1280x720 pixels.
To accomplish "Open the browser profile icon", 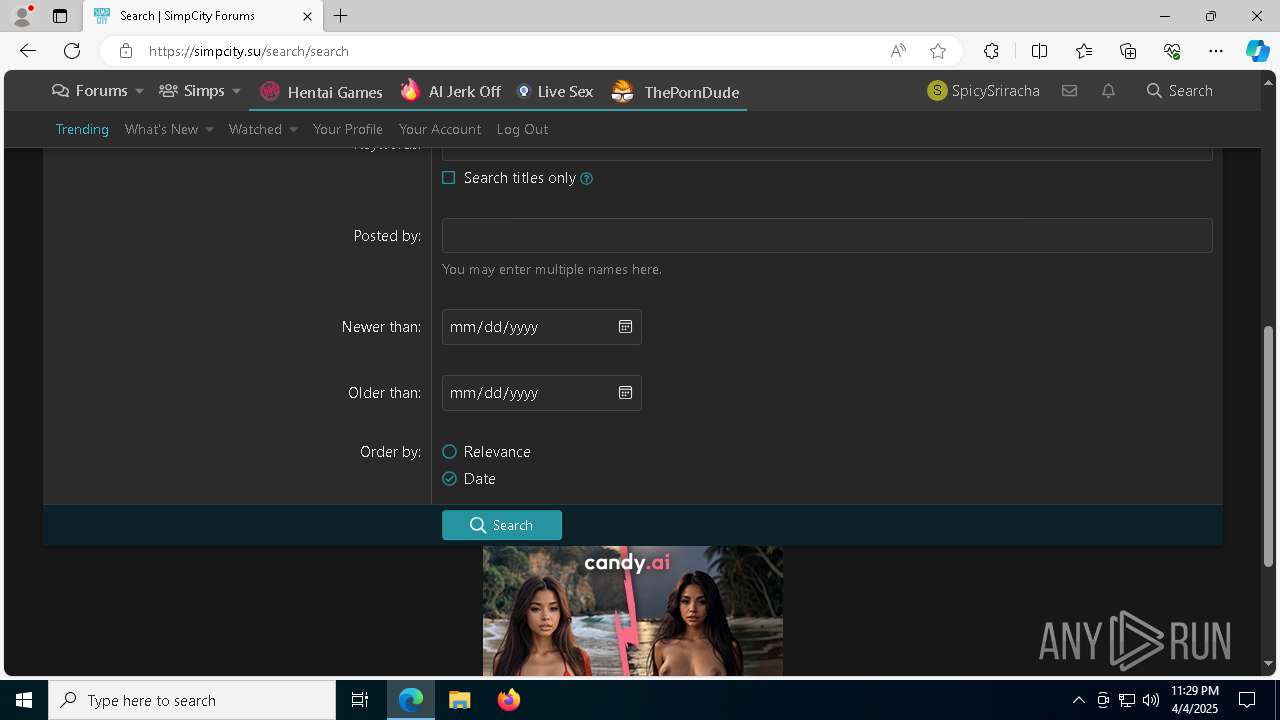I will [x=22, y=16].
